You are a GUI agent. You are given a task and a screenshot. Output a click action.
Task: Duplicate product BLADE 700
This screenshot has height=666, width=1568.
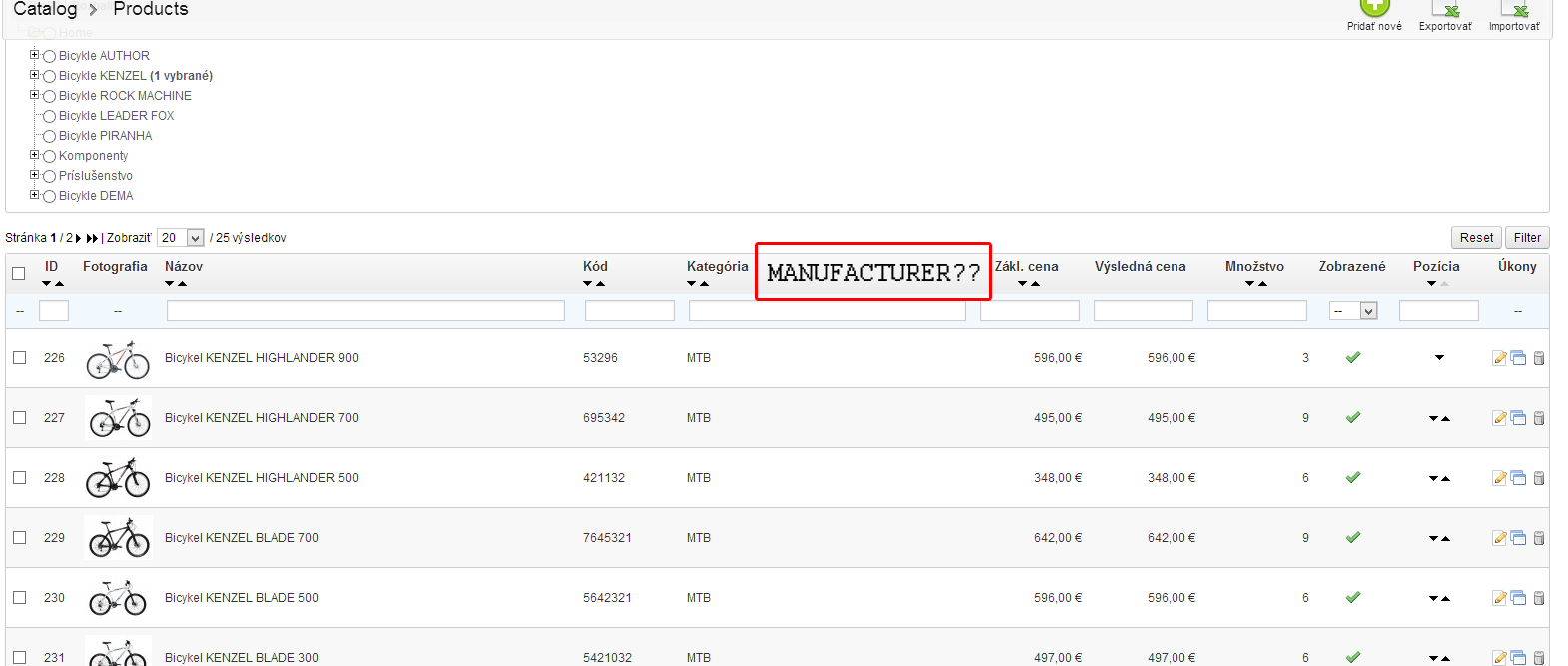1518,538
